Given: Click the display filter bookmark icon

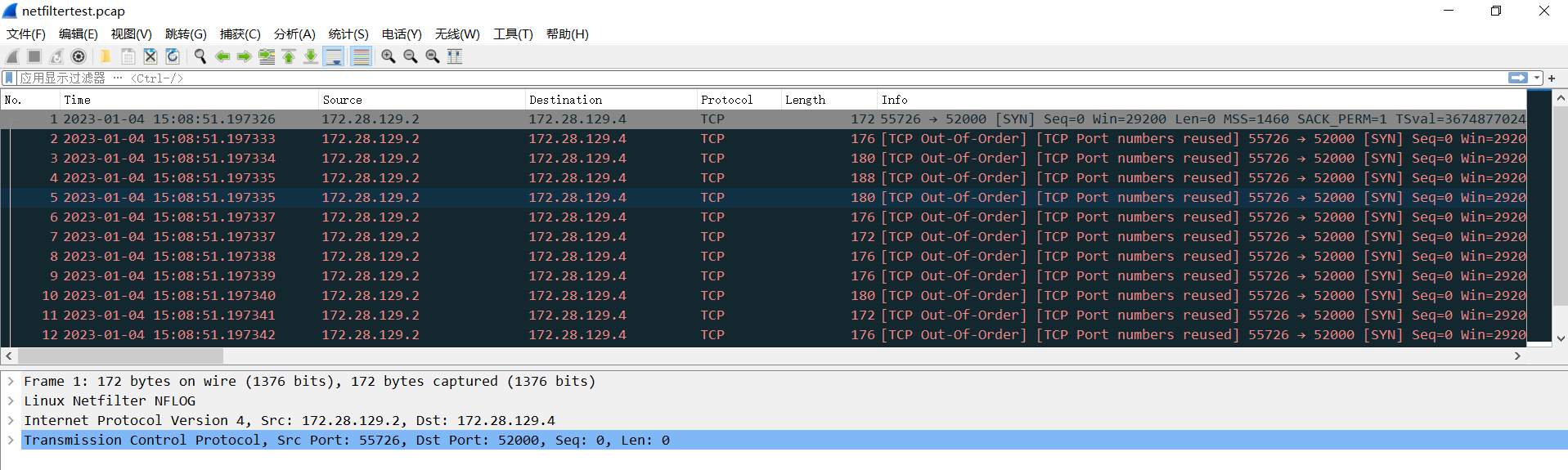Looking at the screenshot, I should pos(10,78).
